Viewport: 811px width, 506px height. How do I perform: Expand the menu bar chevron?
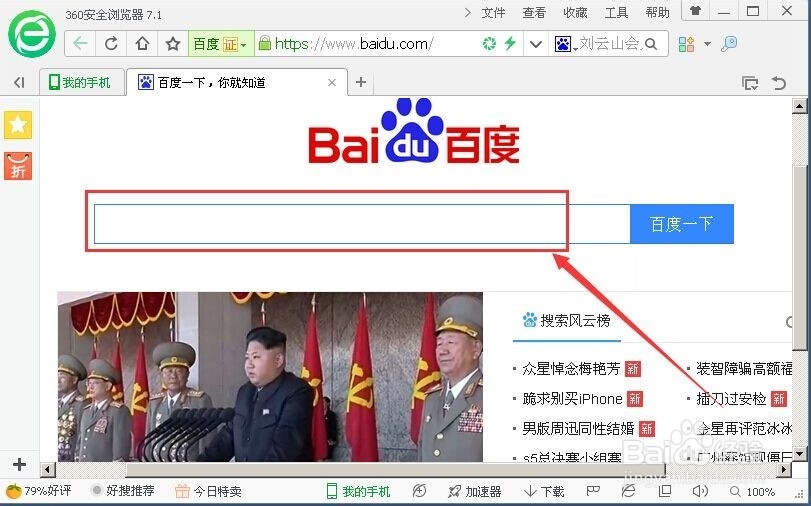[468, 12]
